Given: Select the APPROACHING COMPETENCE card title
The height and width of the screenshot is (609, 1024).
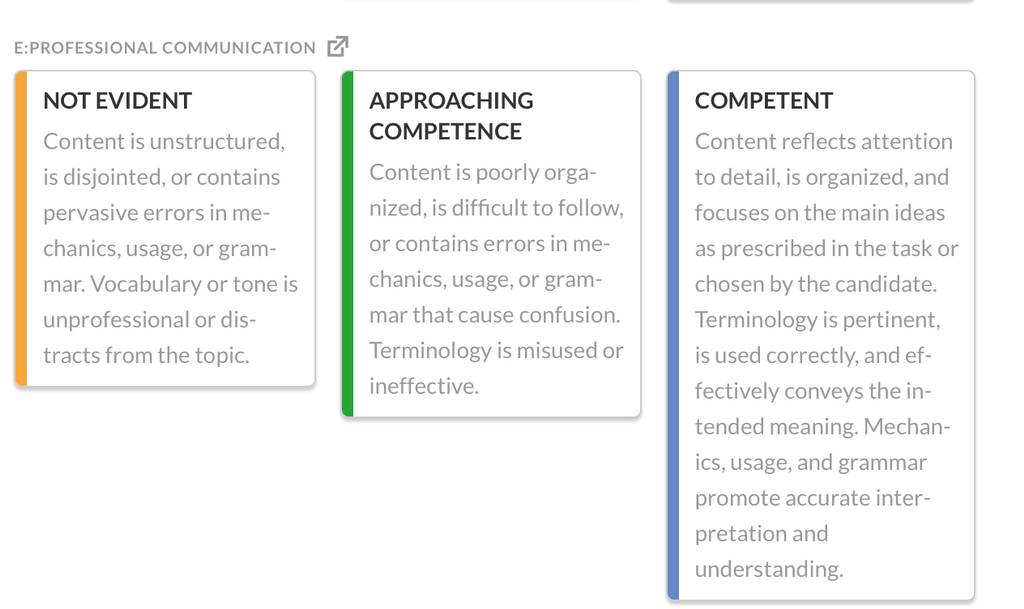Looking at the screenshot, I should tap(451, 116).
